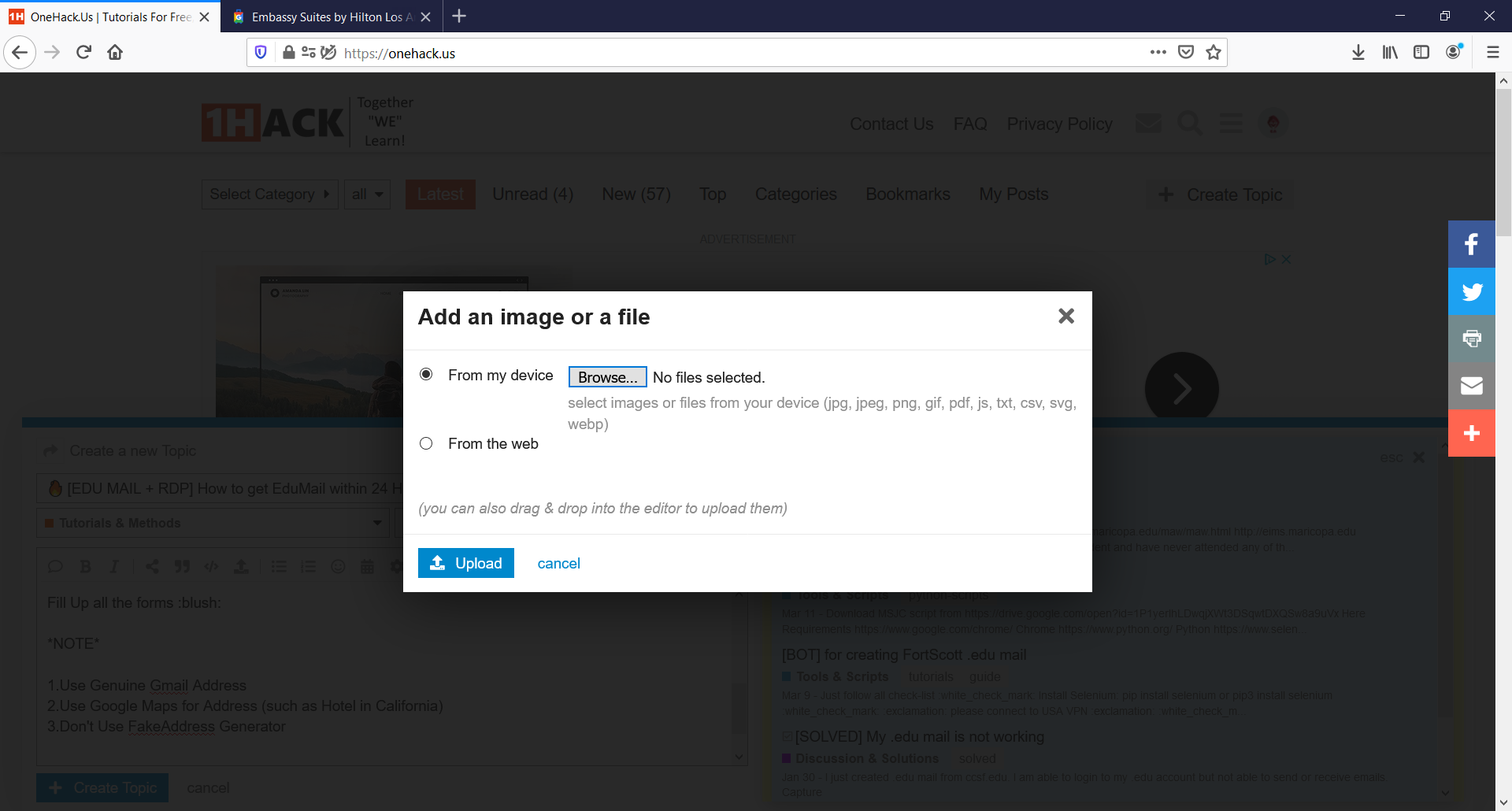The image size is (1512, 811).
Task: Open a new browser tab
Action: [x=459, y=17]
